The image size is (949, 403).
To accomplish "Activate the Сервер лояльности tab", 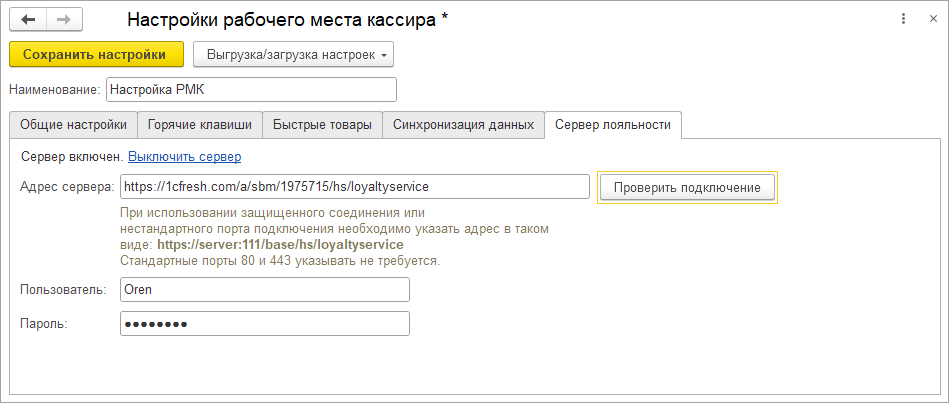I will 612,125.
